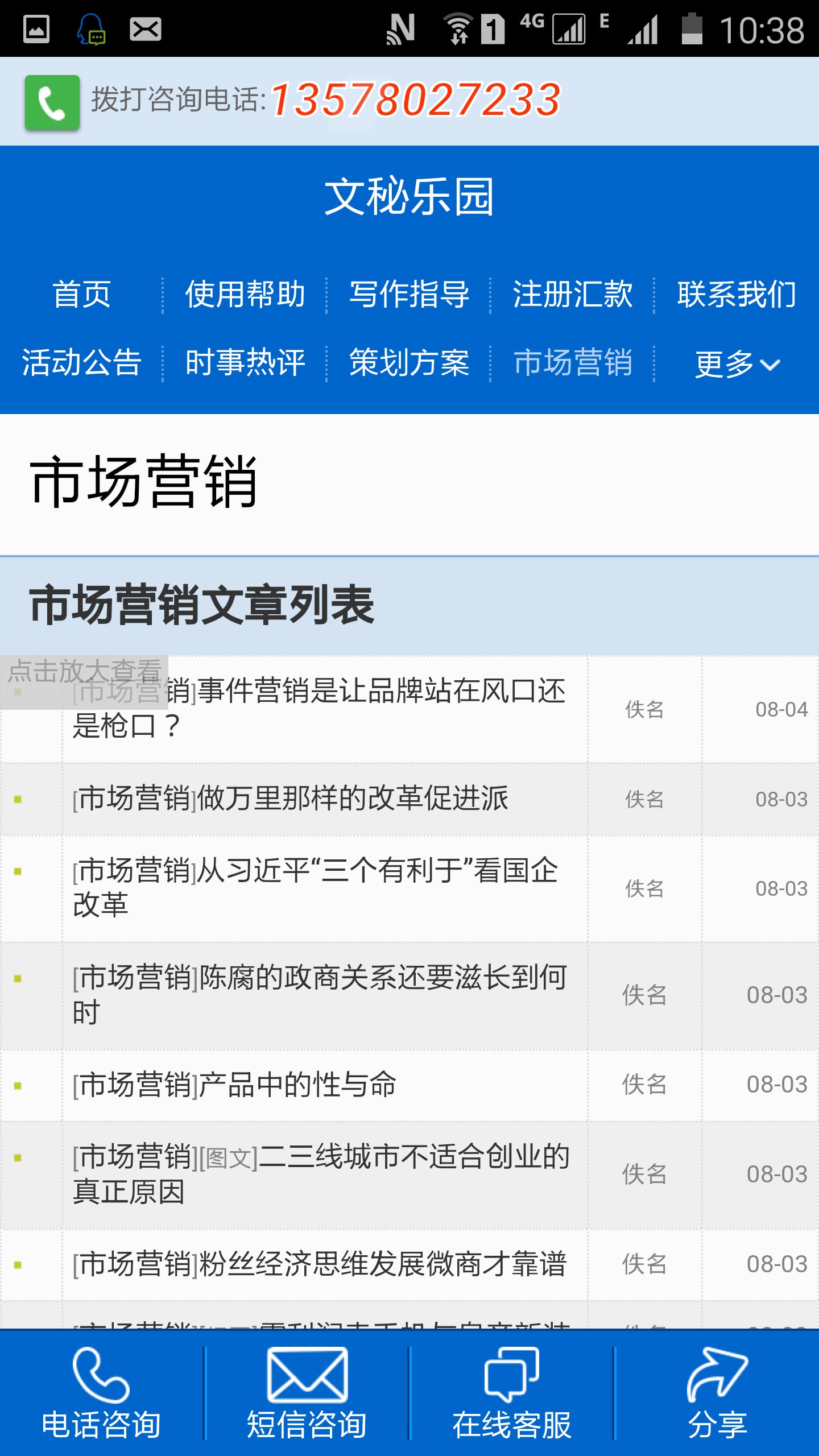Open the mail notification icon in status bar

(x=146, y=29)
